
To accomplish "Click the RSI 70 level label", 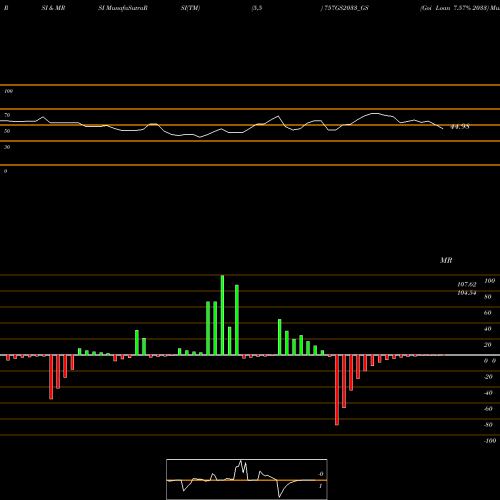I will coord(7,115).
